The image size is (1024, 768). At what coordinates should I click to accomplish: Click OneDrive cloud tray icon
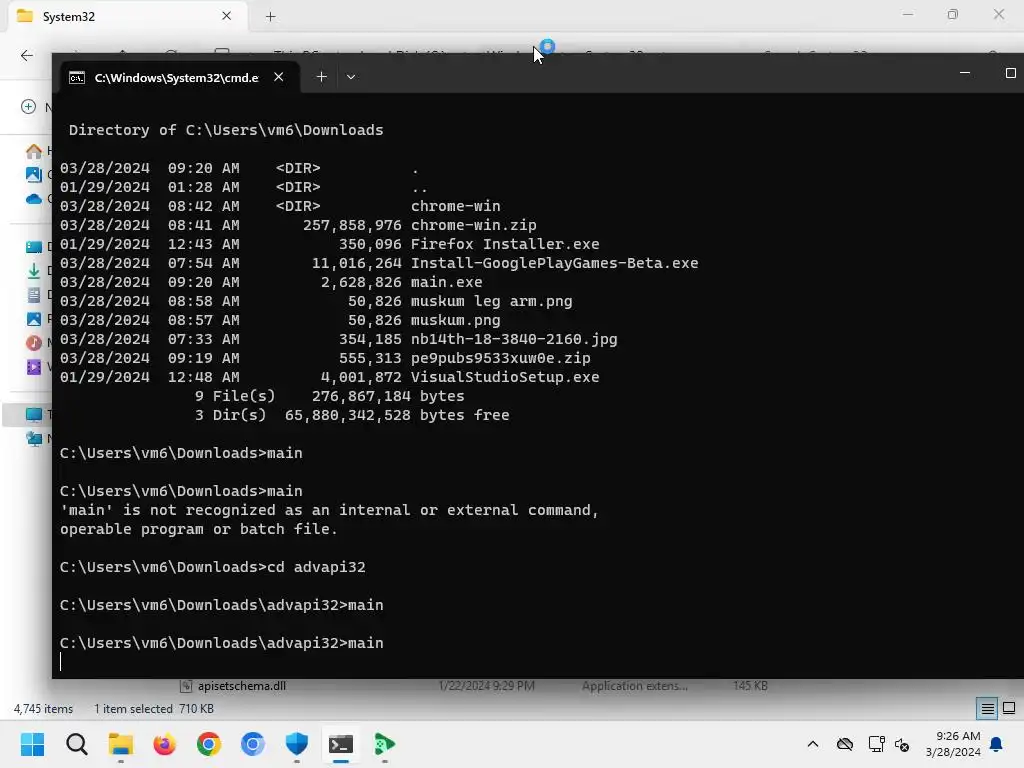point(845,744)
